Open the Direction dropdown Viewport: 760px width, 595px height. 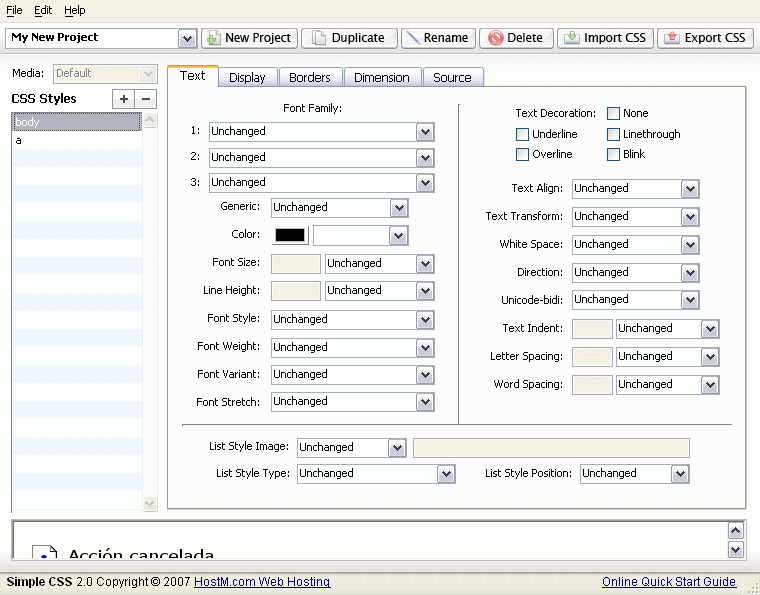tap(690, 273)
